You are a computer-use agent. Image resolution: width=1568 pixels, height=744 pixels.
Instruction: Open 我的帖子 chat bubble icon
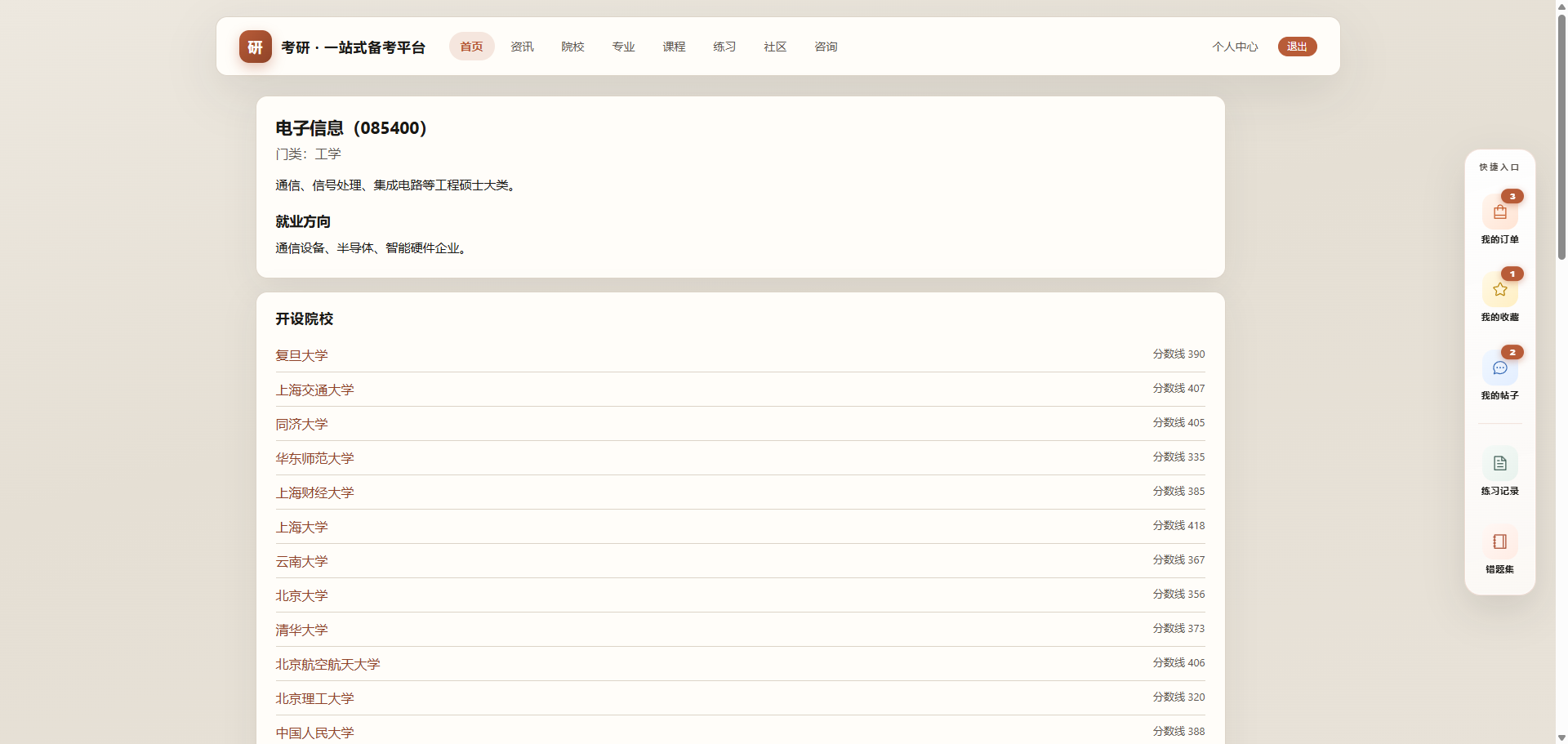[x=1499, y=368]
